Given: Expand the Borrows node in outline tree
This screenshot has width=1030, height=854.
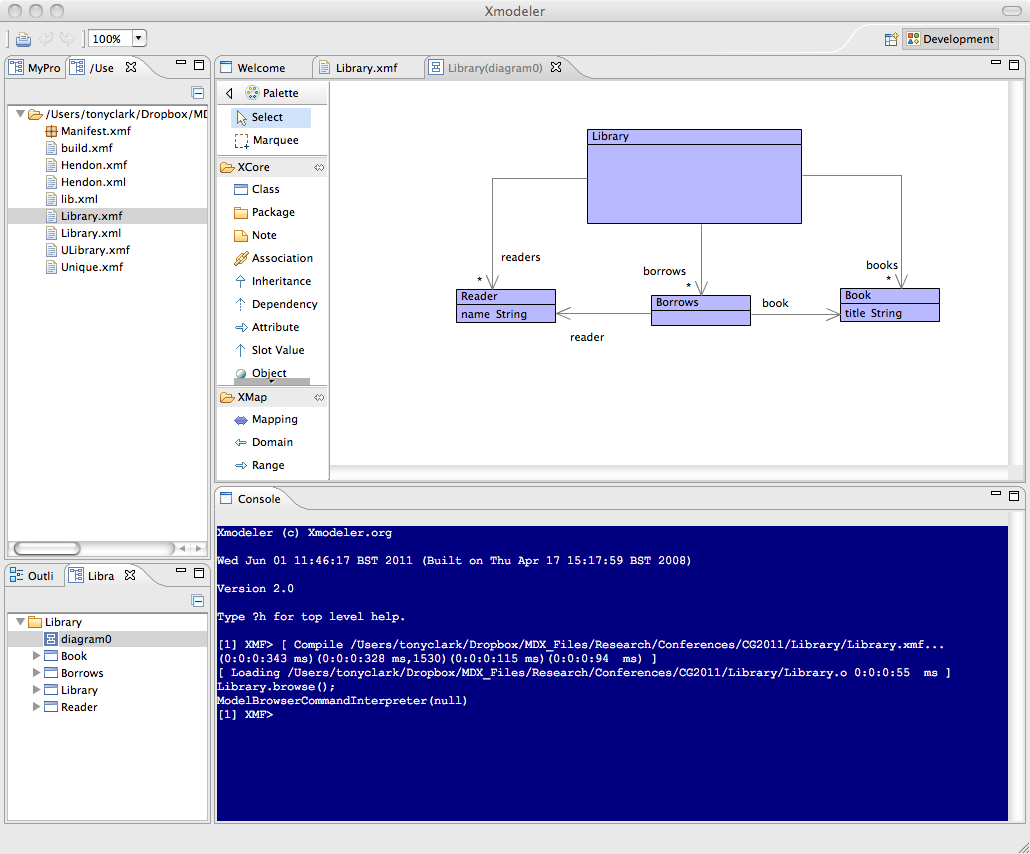Looking at the screenshot, I should click(x=37, y=673).
